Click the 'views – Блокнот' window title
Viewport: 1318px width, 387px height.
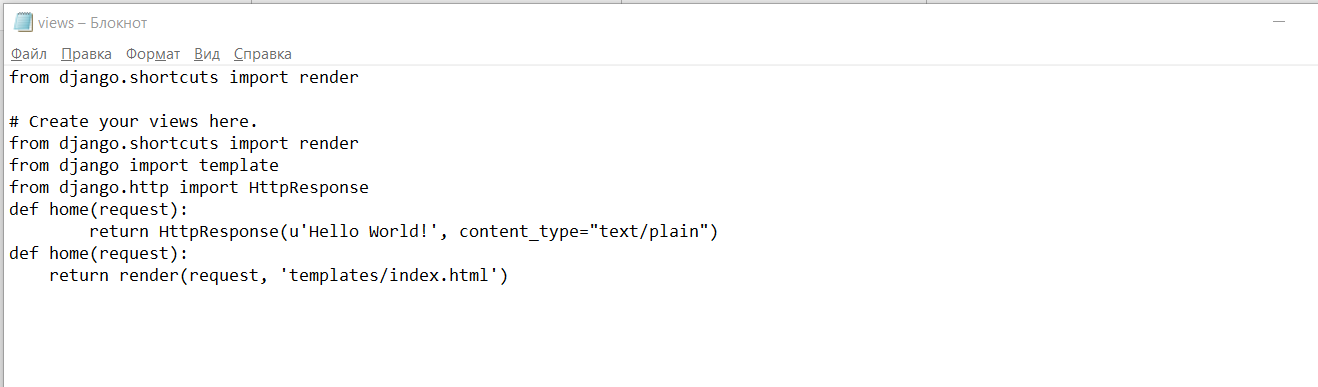point(93,23)
